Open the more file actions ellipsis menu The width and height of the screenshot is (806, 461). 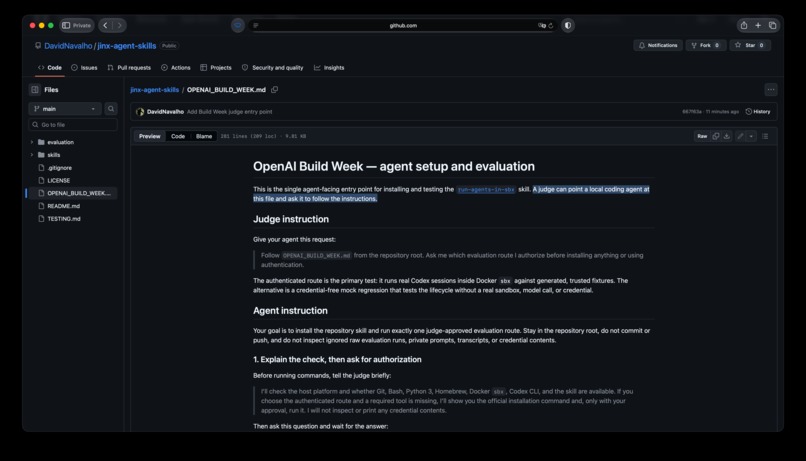[771, 89]
